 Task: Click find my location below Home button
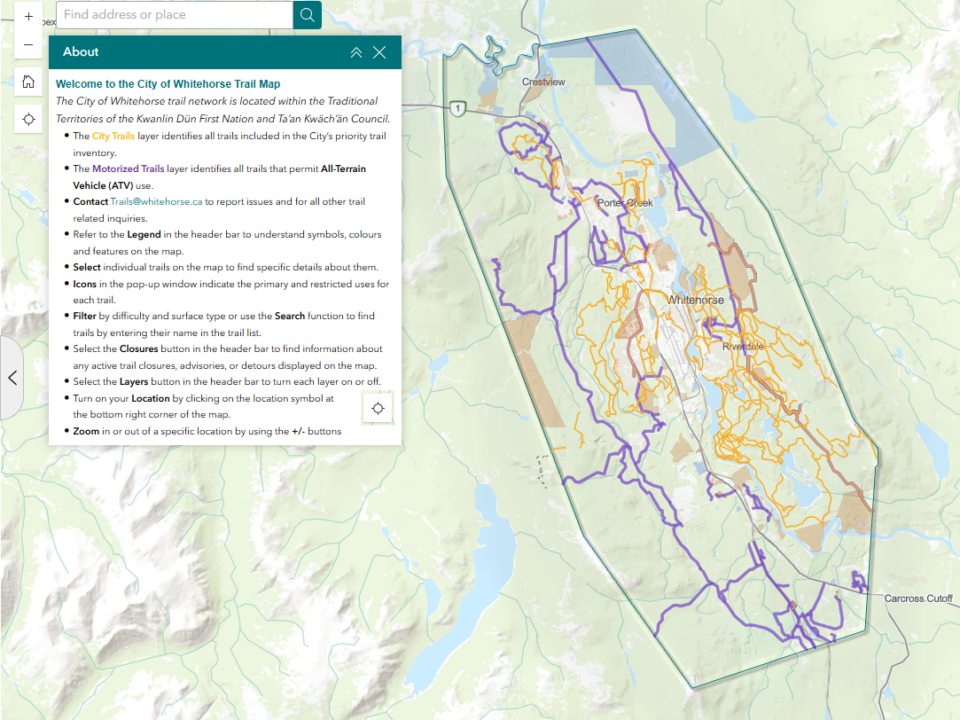(x=28, y=119)
